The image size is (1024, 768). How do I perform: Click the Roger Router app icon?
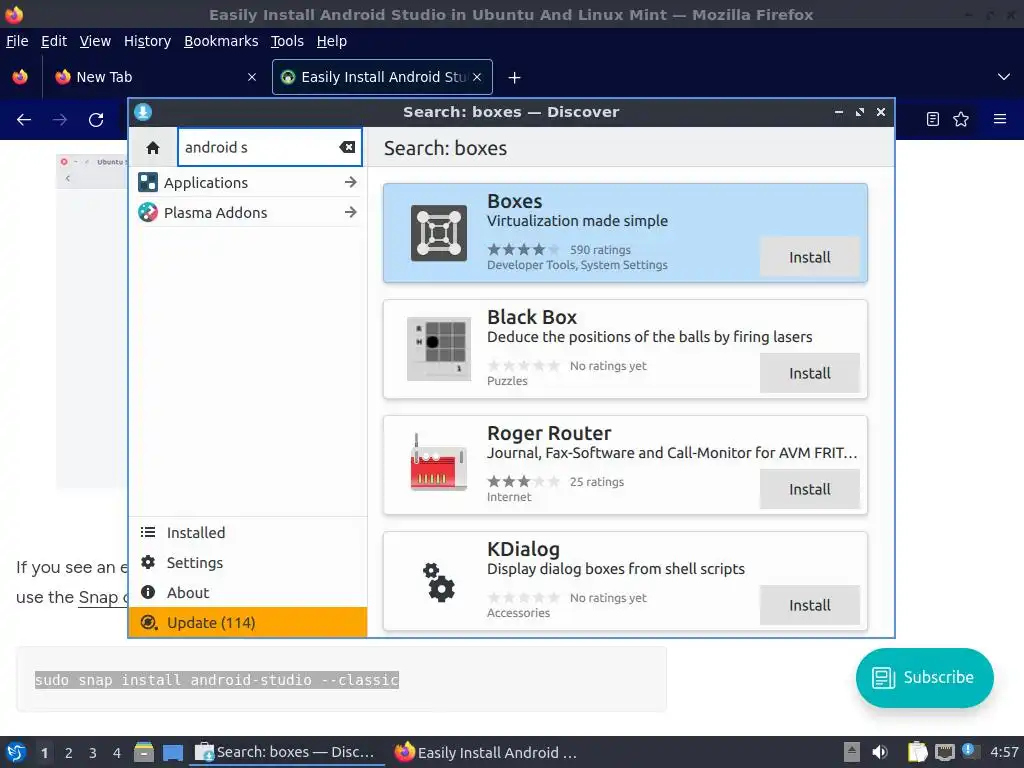[439, 462]
